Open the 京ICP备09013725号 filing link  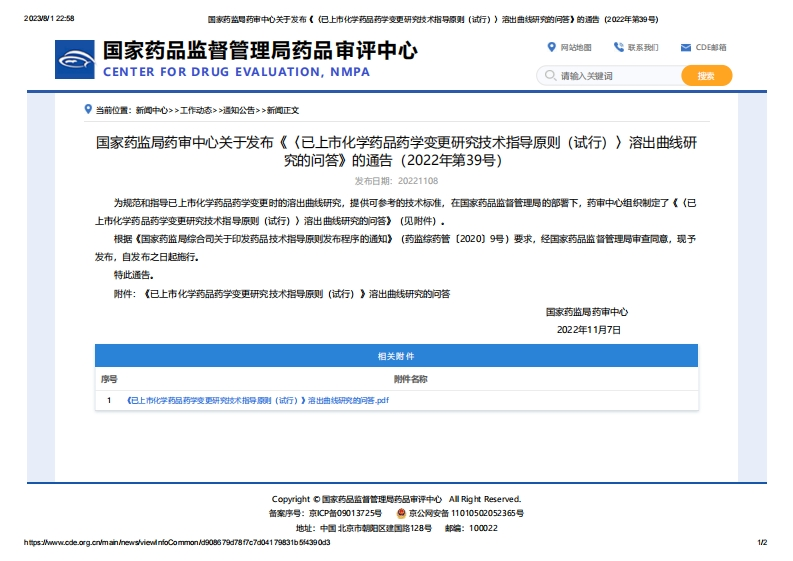345,513
